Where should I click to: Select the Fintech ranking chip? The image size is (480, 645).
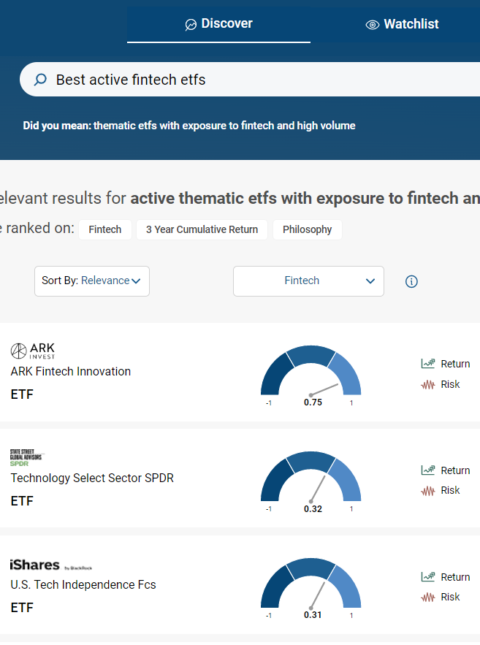[x=105, y=229]
